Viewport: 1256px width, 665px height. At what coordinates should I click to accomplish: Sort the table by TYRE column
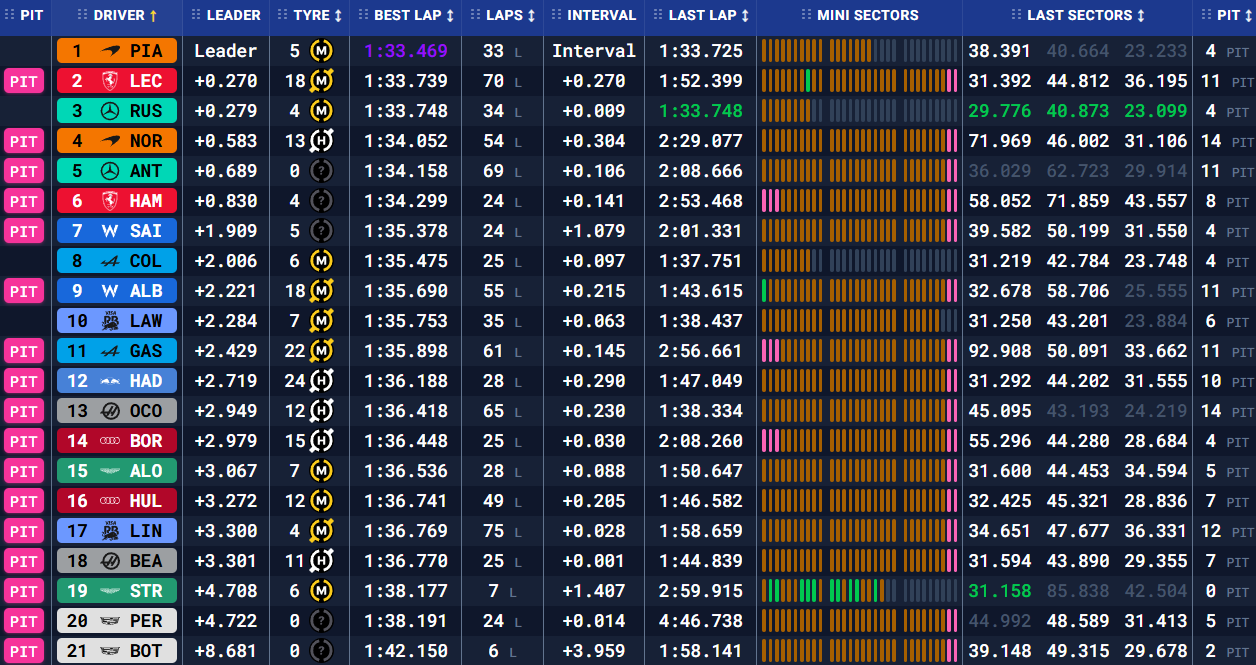click(337, 16)
